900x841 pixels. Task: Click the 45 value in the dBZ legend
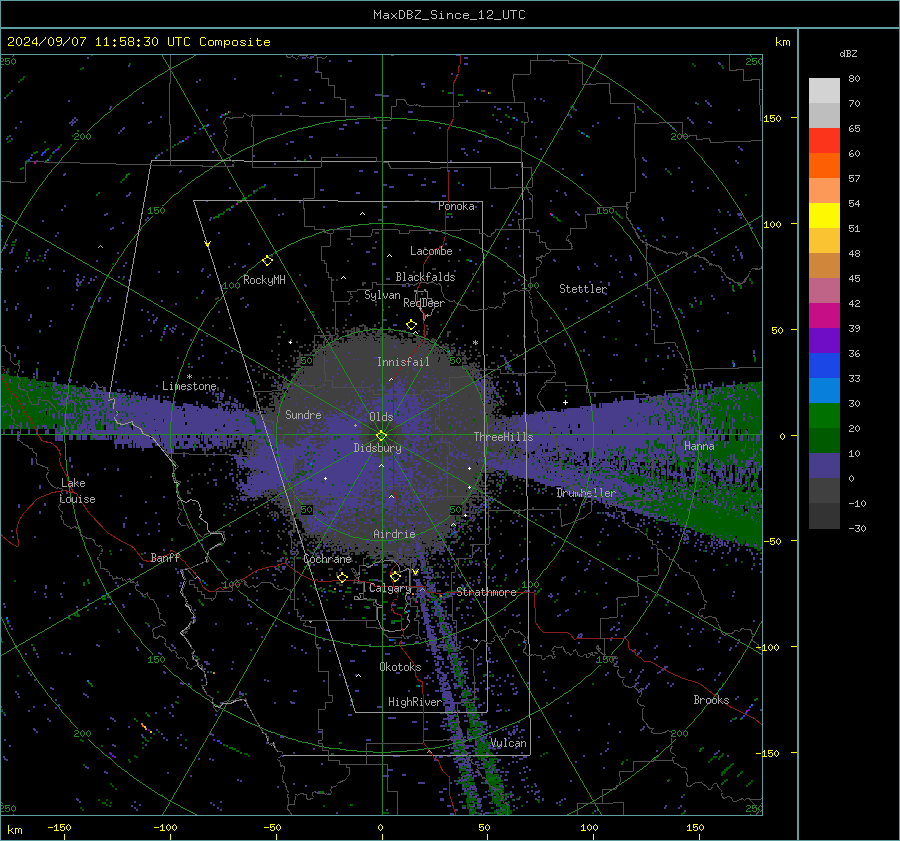854,278
